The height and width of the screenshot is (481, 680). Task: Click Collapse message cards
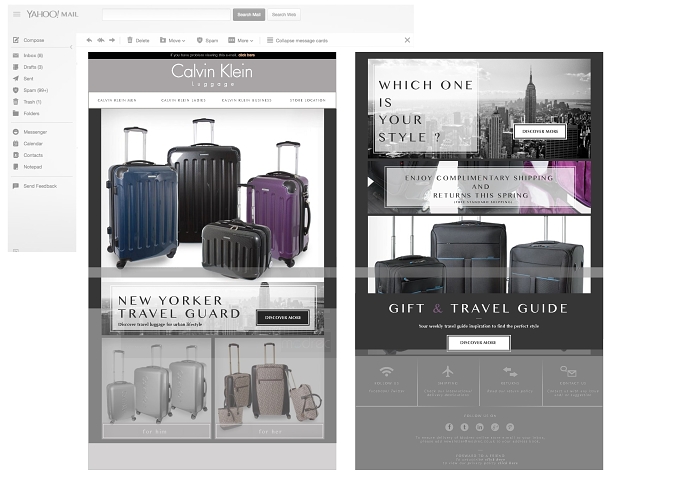(x=297, y=40)
